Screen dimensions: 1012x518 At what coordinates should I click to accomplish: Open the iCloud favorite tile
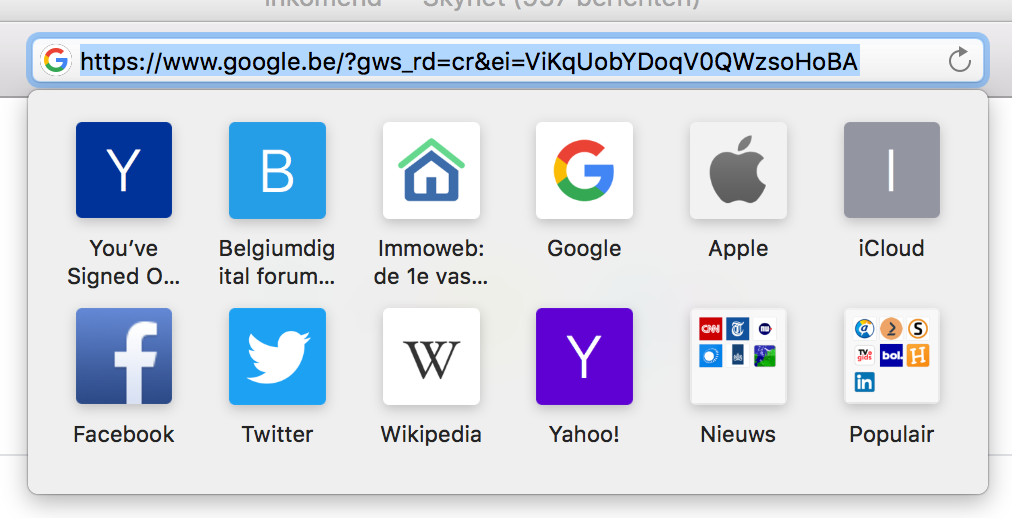pyautogui.click(x=892, y=170)
